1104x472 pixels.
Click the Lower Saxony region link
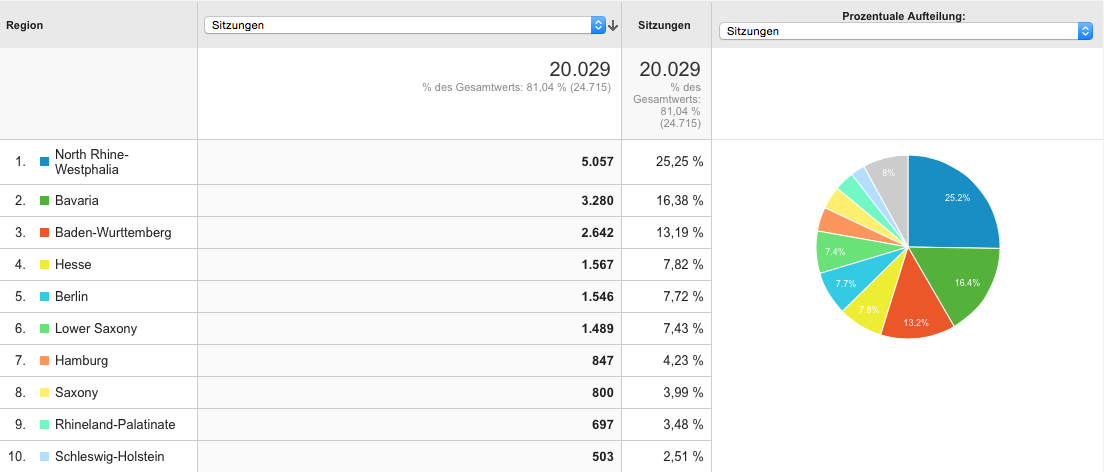point(96,329)
